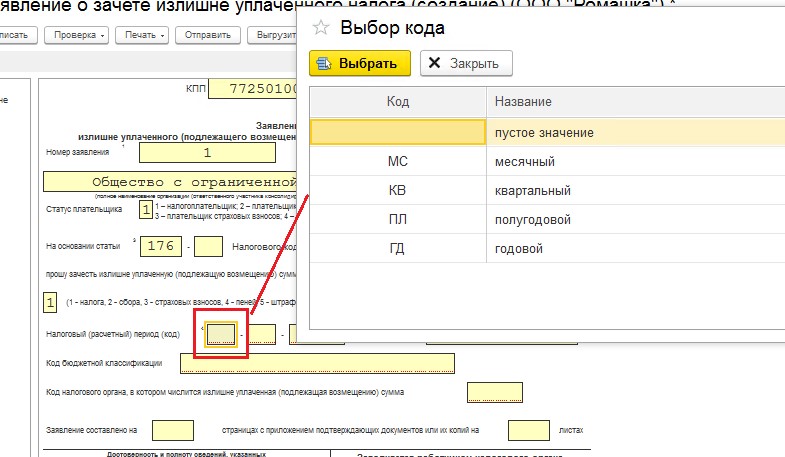Viewport: 785px width, 457px height.
Task: Select the годовой row with code ГД
Action: (397, 248)
